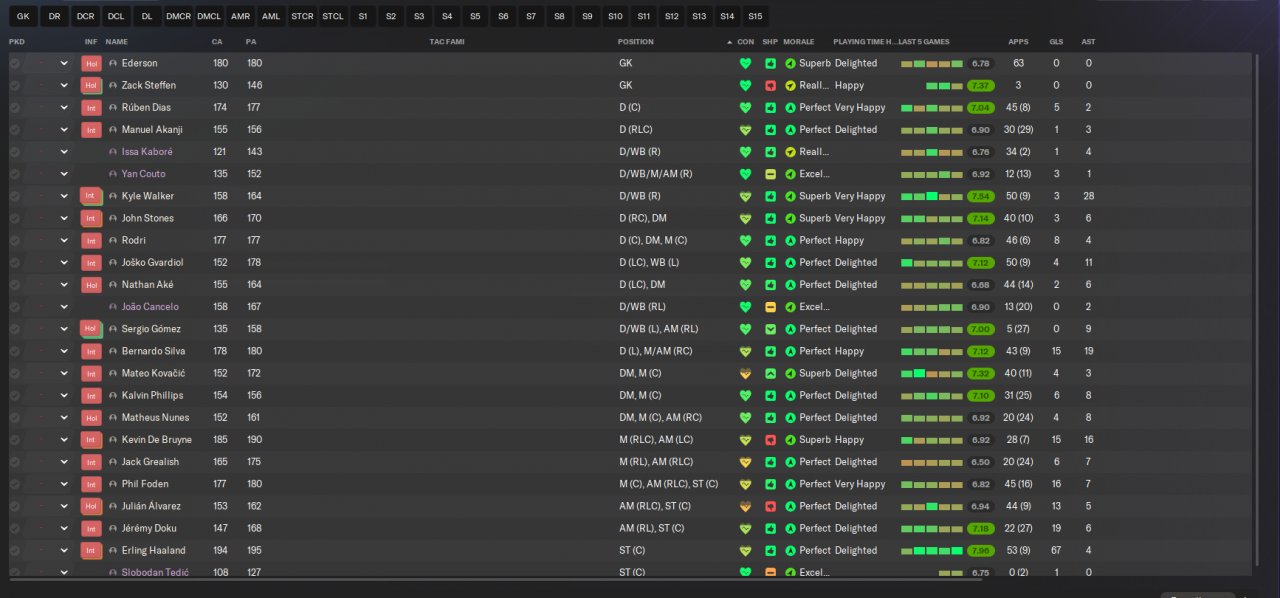
Task: Click Zack Steffen's red match sharpness icon
Action: [x=770, y=85]
